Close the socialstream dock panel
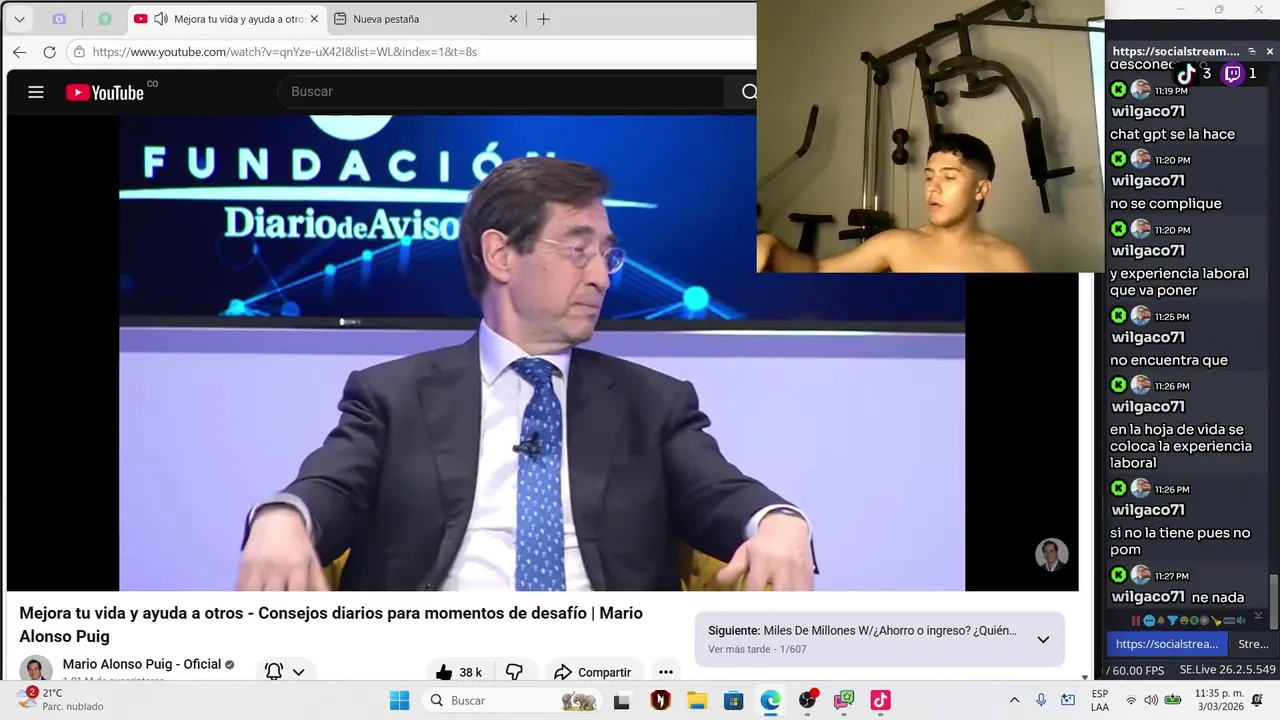This screenshot has width=1280, height=720. point(1270,51)
